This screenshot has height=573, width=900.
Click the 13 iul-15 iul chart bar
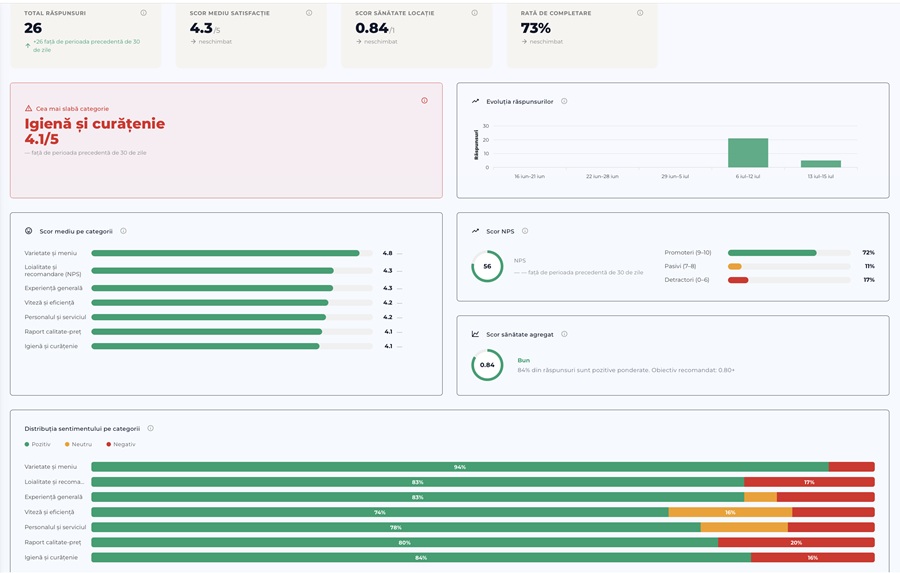coord(821,164)
